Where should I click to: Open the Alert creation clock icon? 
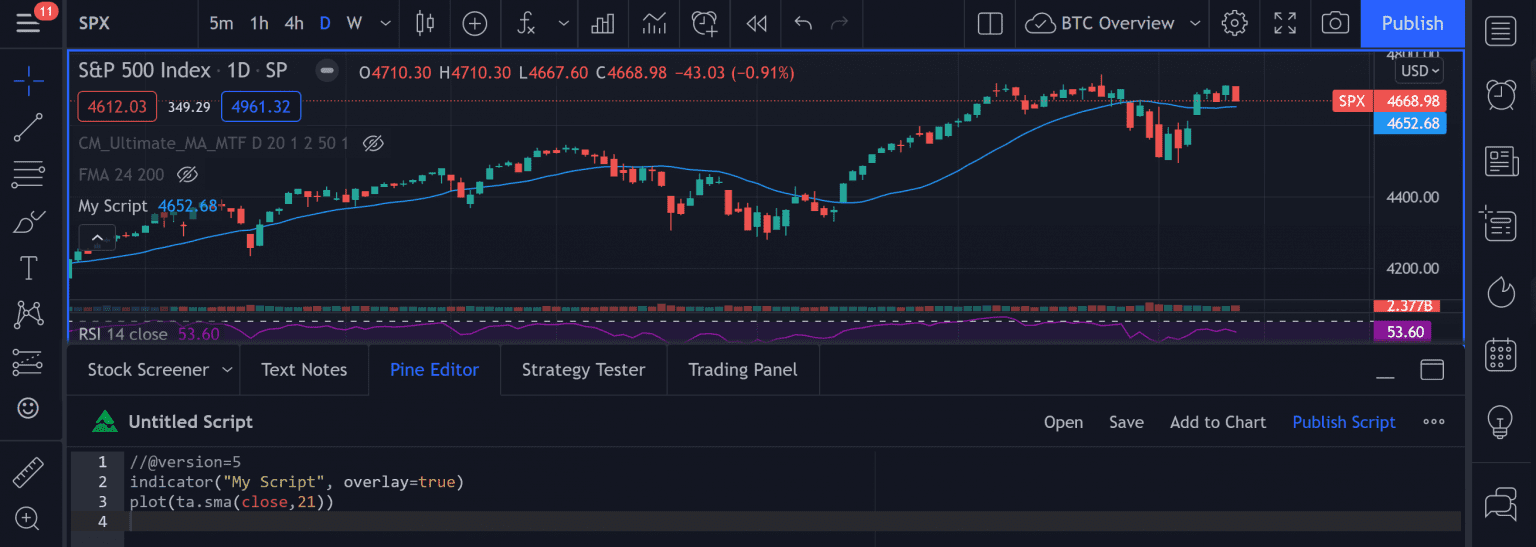click(705, 23)
